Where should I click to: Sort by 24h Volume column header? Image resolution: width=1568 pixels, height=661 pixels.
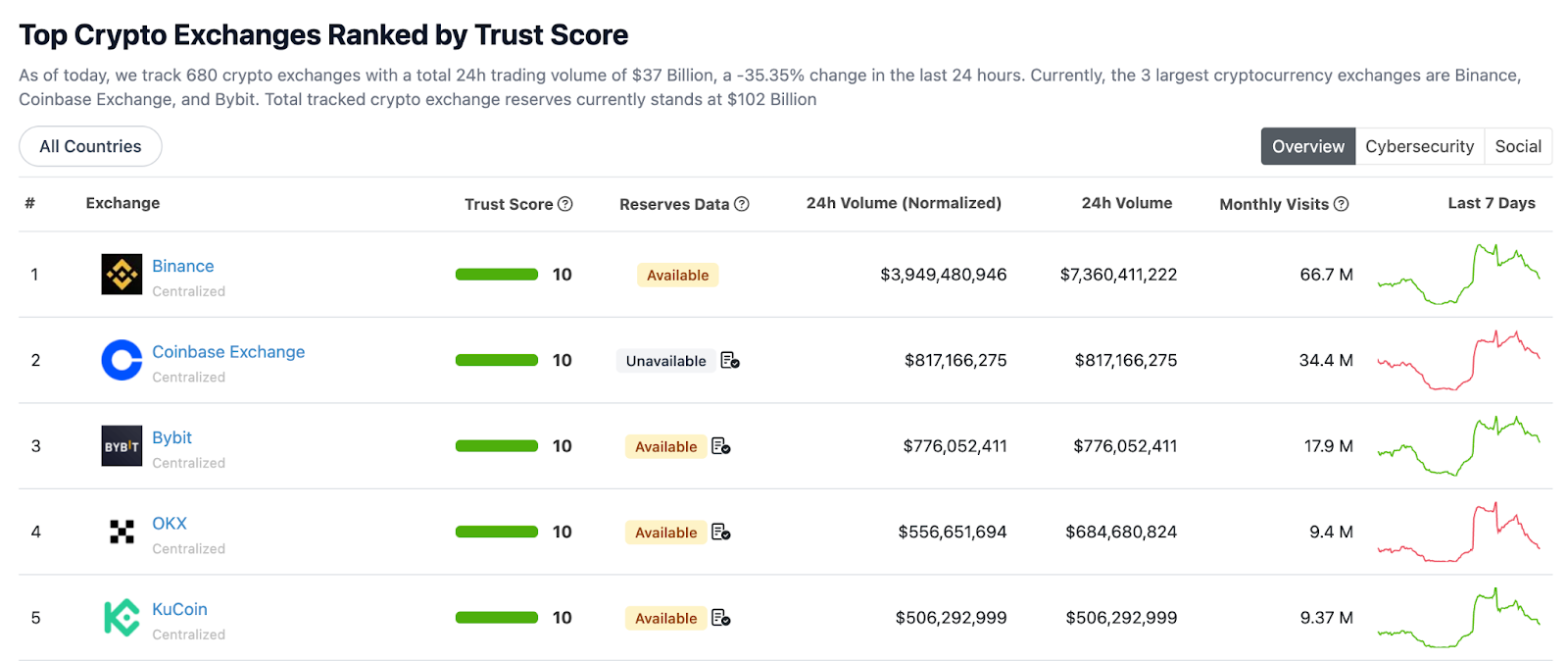pos(1126,203)
